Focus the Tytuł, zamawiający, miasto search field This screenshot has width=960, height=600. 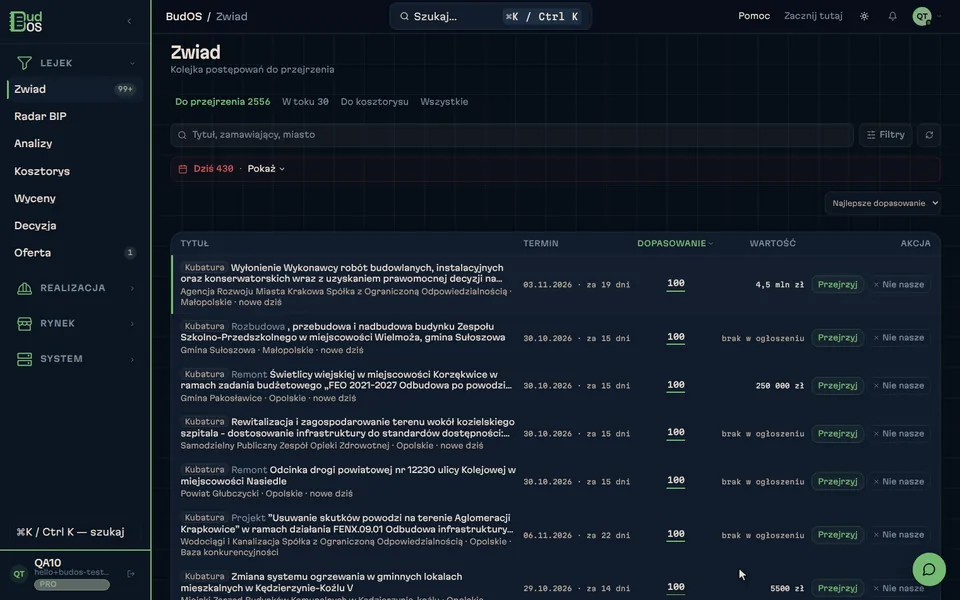click(512, 135)
